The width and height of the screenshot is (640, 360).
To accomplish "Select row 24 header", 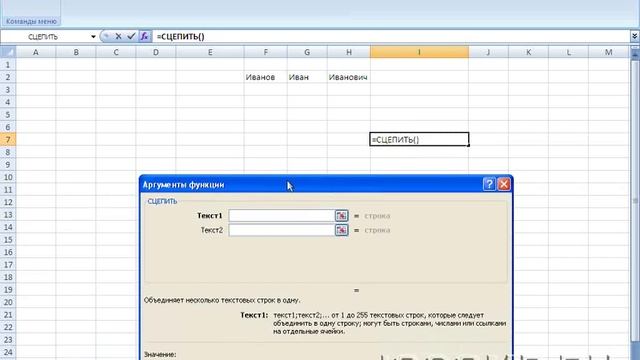I will point(8,352).
